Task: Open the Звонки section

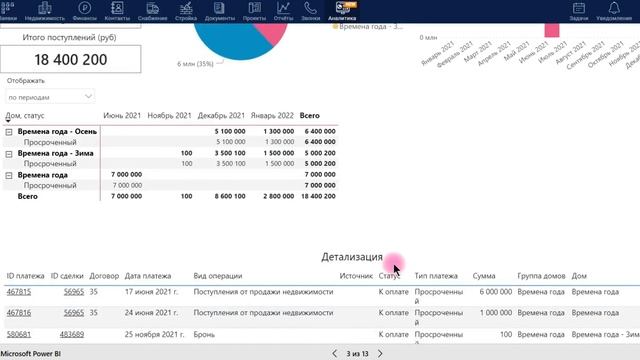Action: click(x=310, y=11)
